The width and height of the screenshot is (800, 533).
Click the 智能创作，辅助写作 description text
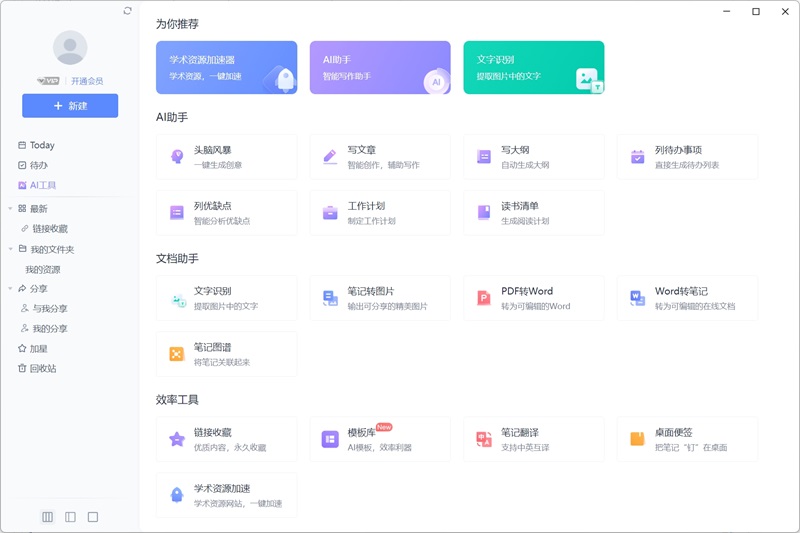(x=384, y=165)
